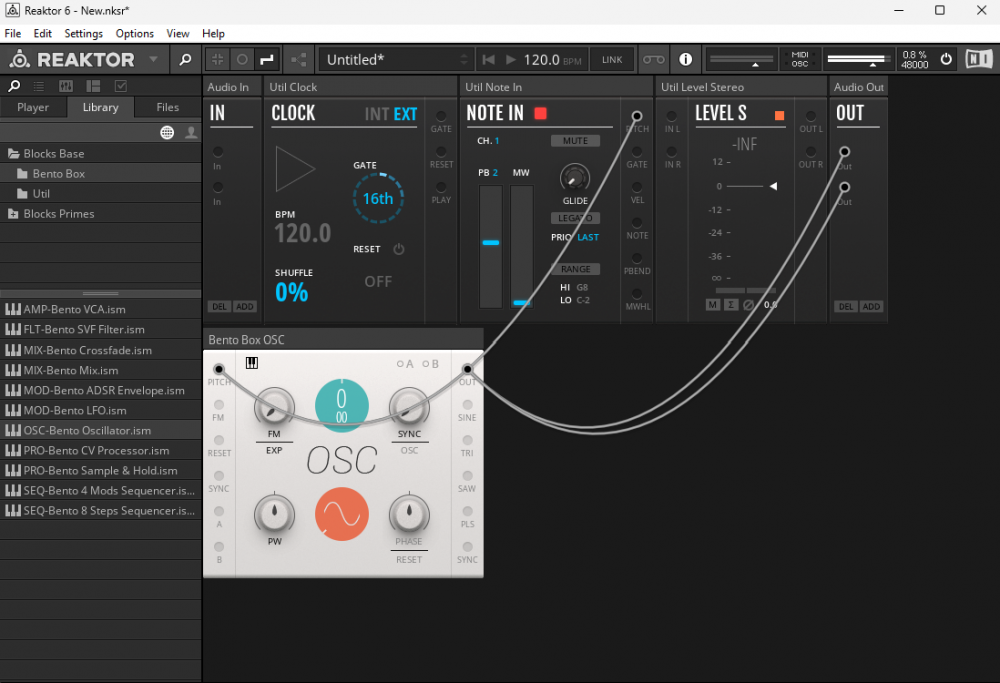Click the Clock block play triangle
This screenshot has width=1000, height=683.
point(294,169)
